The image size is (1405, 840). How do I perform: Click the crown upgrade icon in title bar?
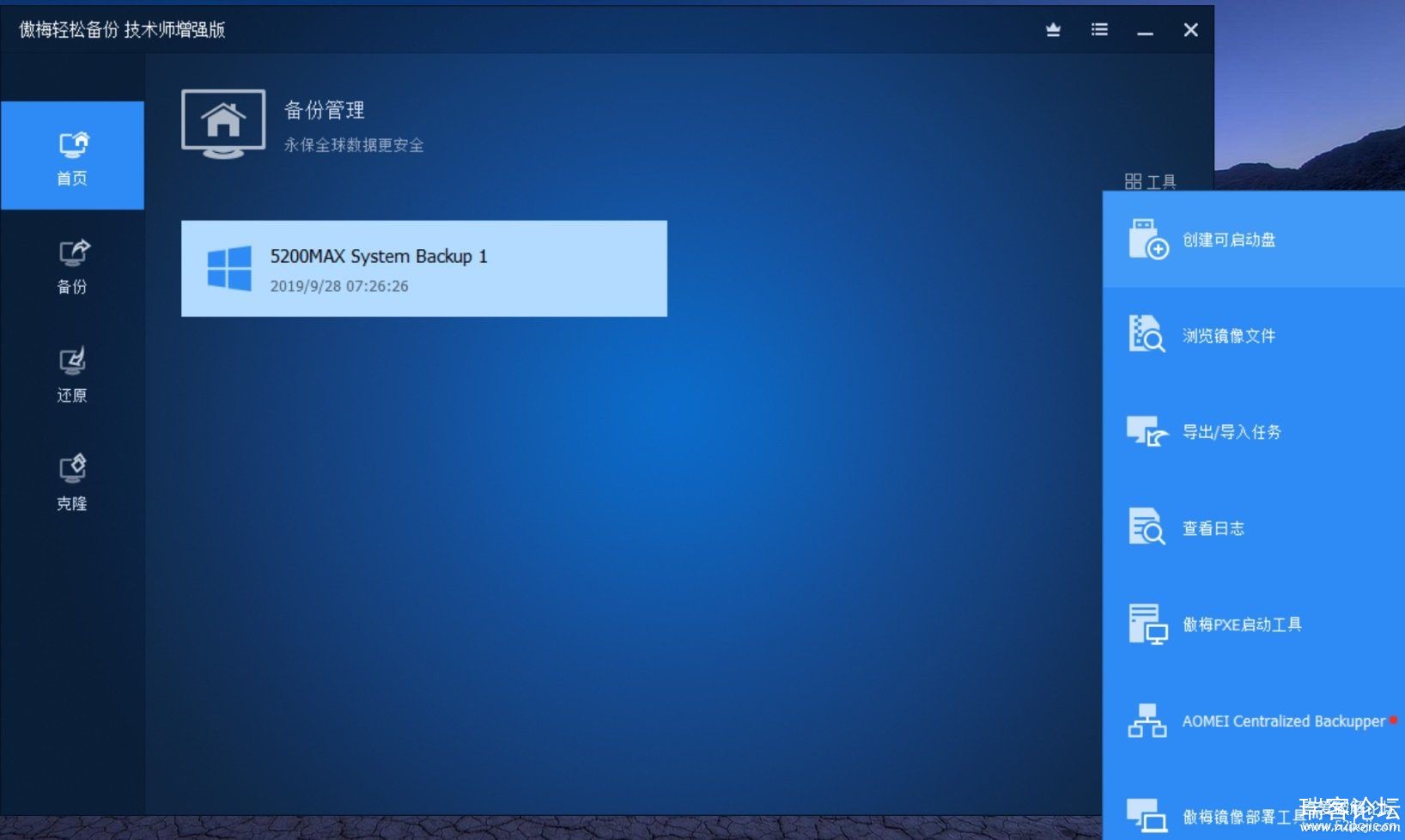[x=1054, y=30]
